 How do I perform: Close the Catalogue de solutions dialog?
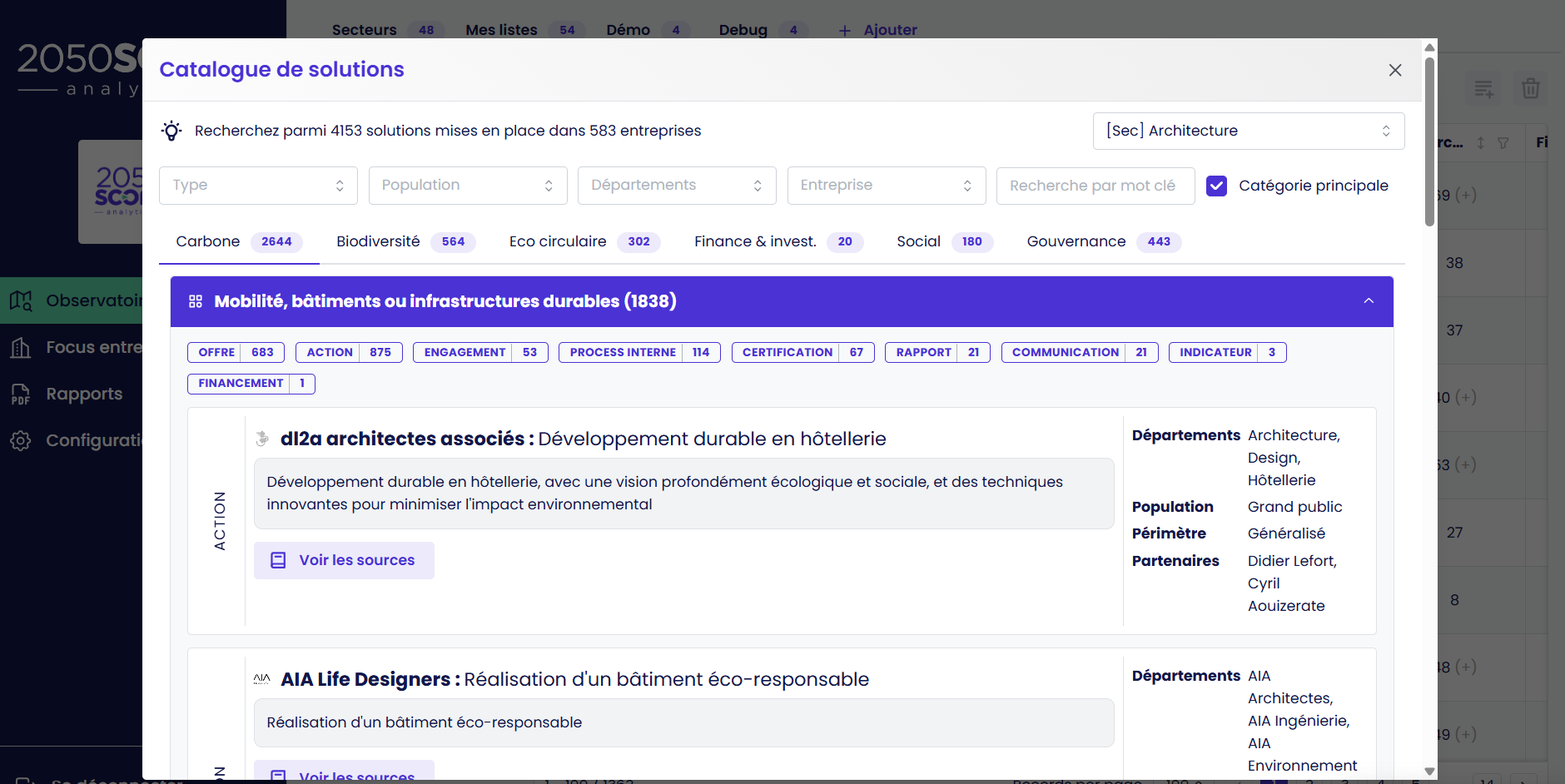(x=1395, y=70)
